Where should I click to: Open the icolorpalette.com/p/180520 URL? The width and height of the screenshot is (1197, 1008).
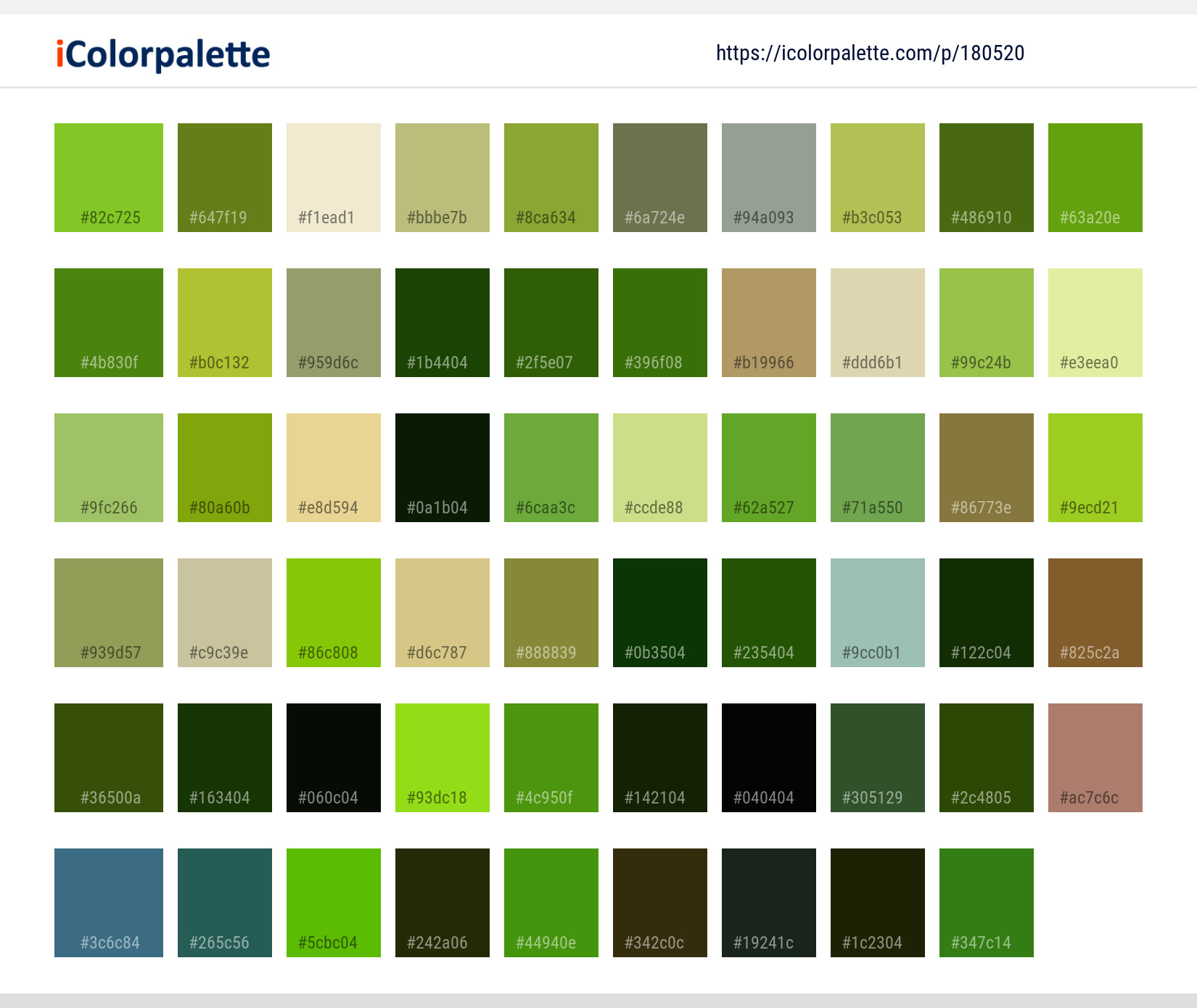pyautogui.click(x=870, y=53)
